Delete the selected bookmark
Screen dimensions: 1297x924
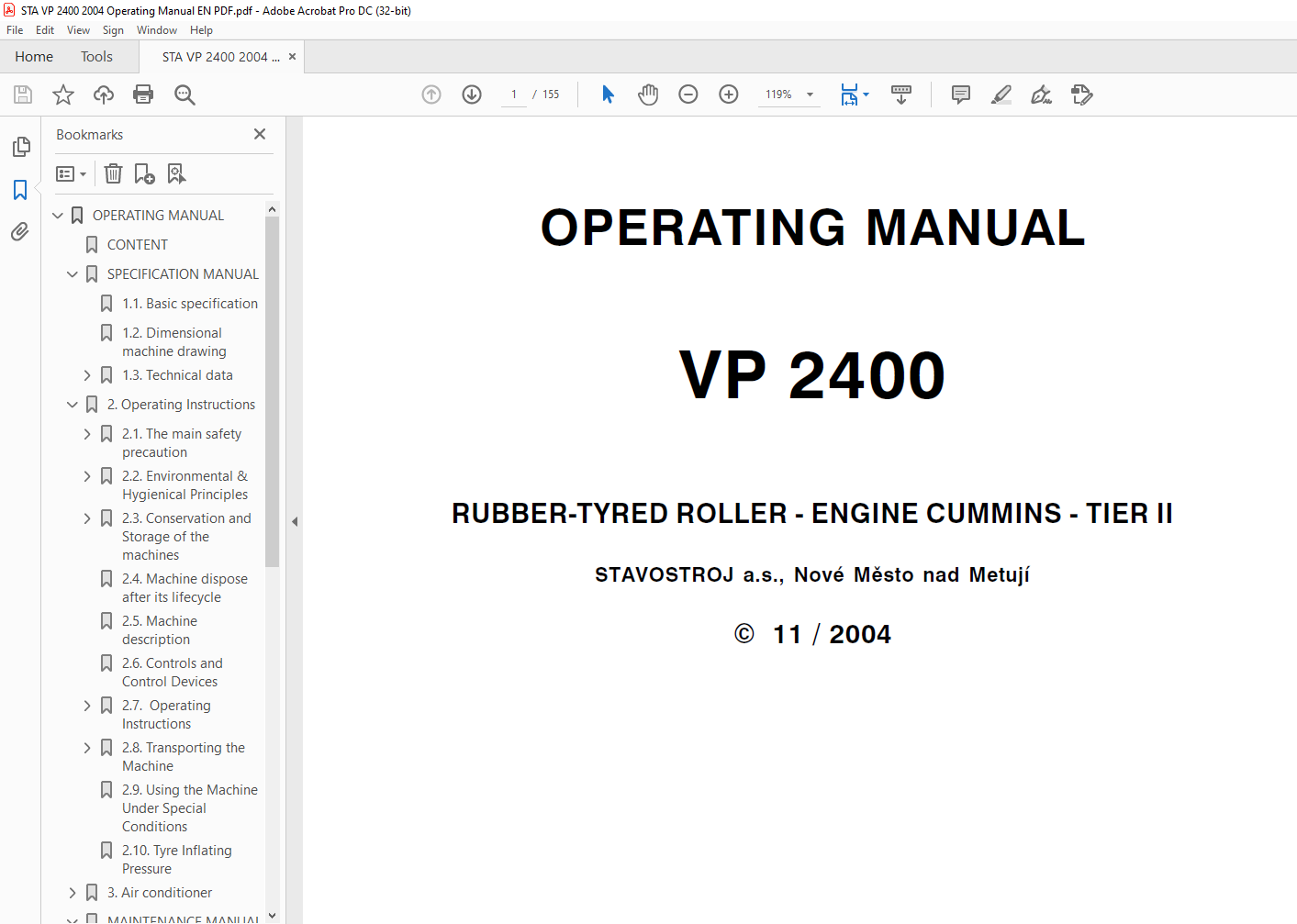[x=113, y=173]
